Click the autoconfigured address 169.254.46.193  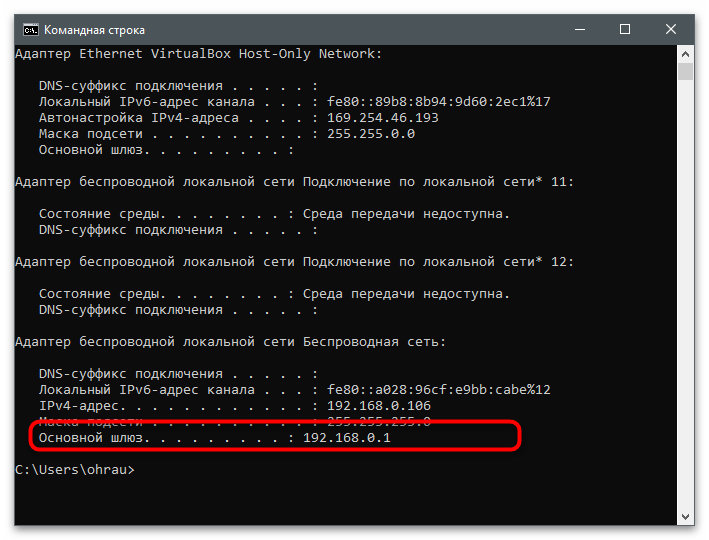383,118
